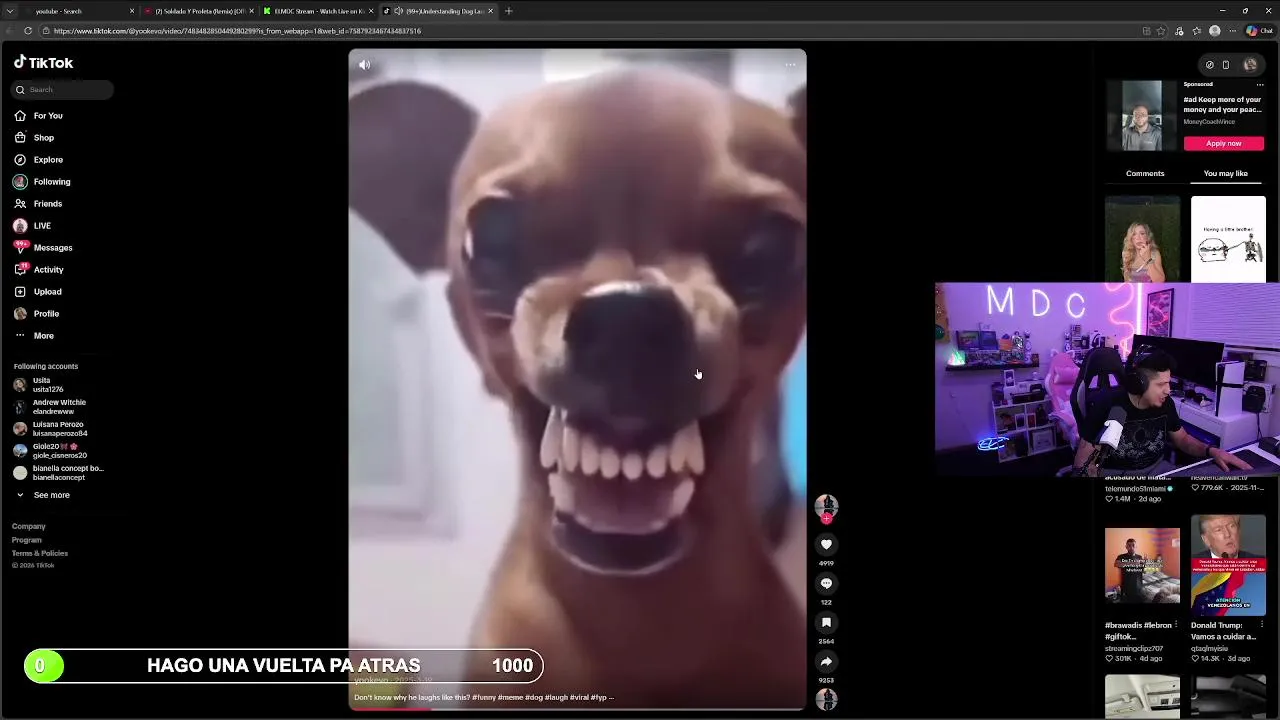Open the Giole20 account
The width and height of the screenshot is (1280, 720).
50,451
